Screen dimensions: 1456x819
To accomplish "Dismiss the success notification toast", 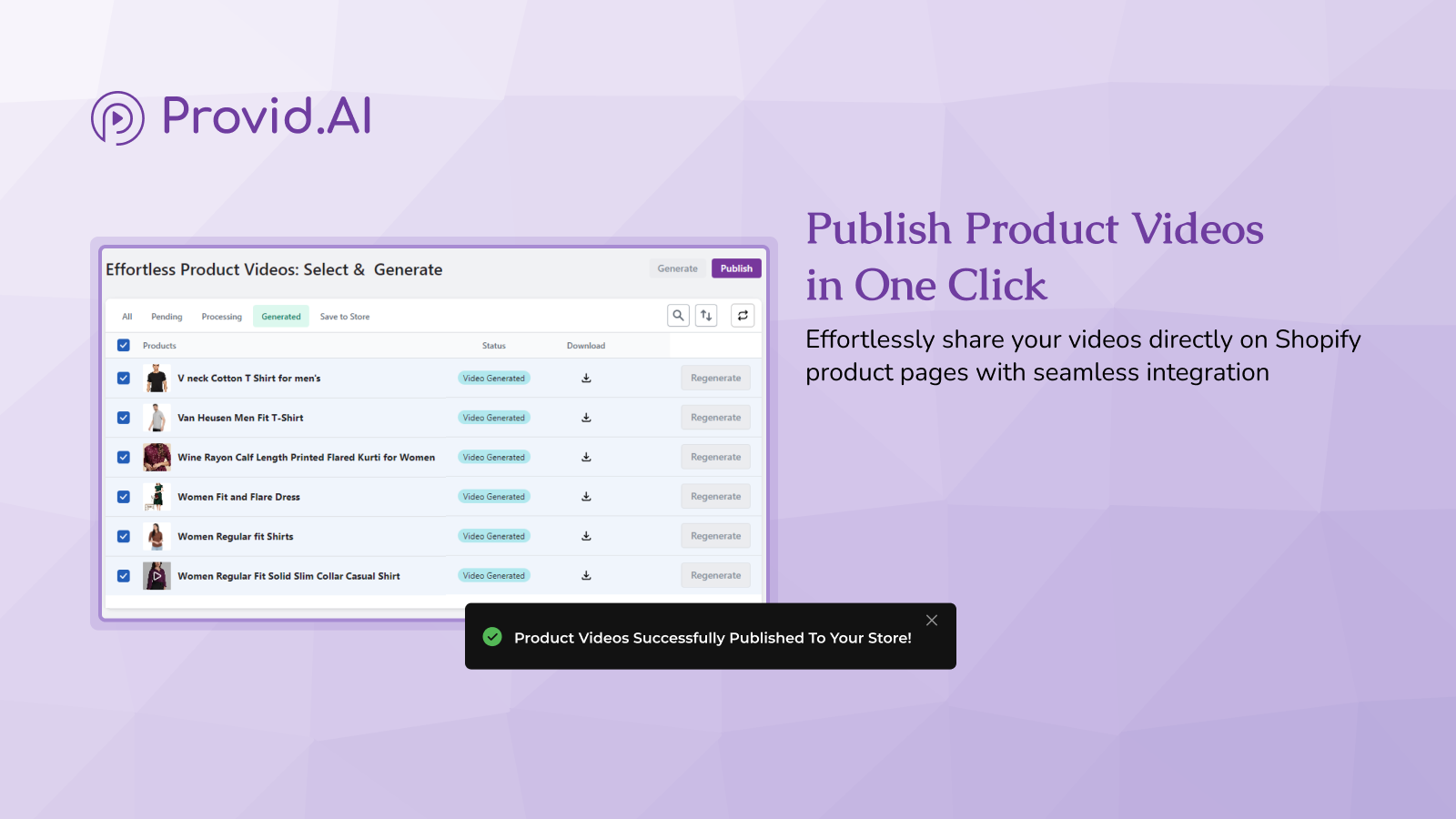I will click(932, 621).
